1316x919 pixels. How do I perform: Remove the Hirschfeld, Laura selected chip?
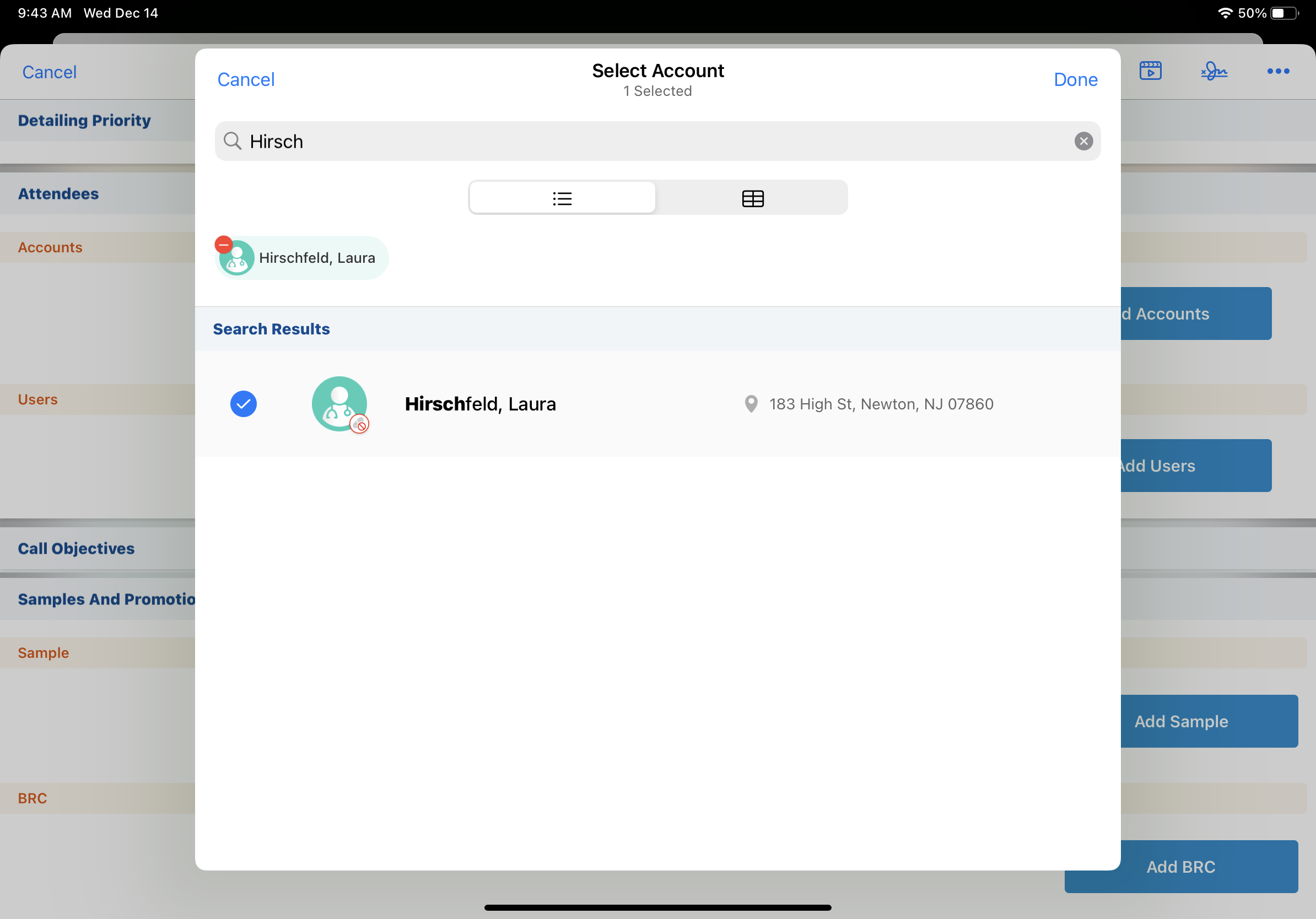pyautogui.click(x=224, y=245)
